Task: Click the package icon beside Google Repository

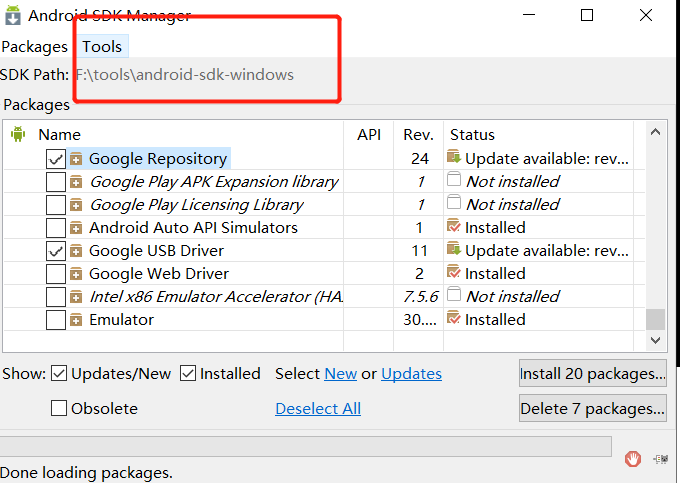Action: (x=76, y=159)
